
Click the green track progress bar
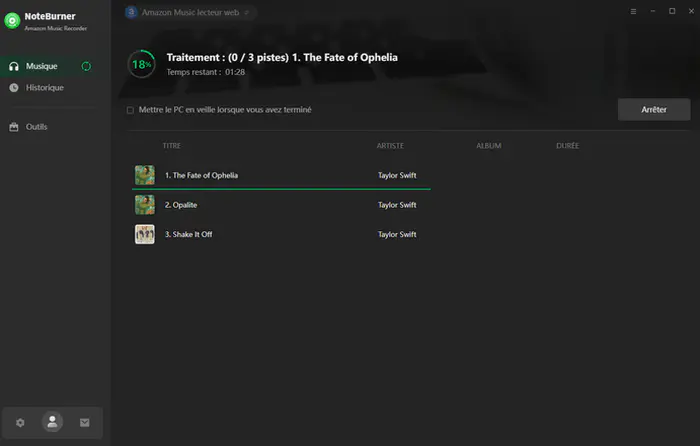(281, 189)
